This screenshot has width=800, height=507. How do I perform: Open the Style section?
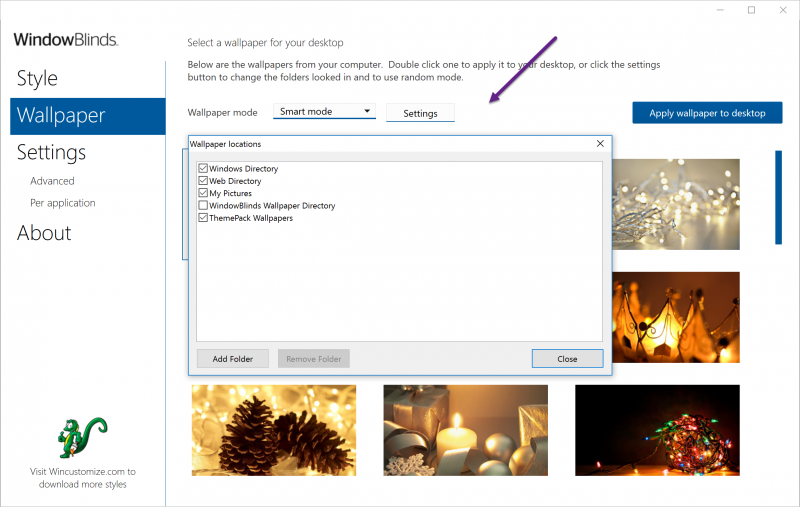point(37,78)
